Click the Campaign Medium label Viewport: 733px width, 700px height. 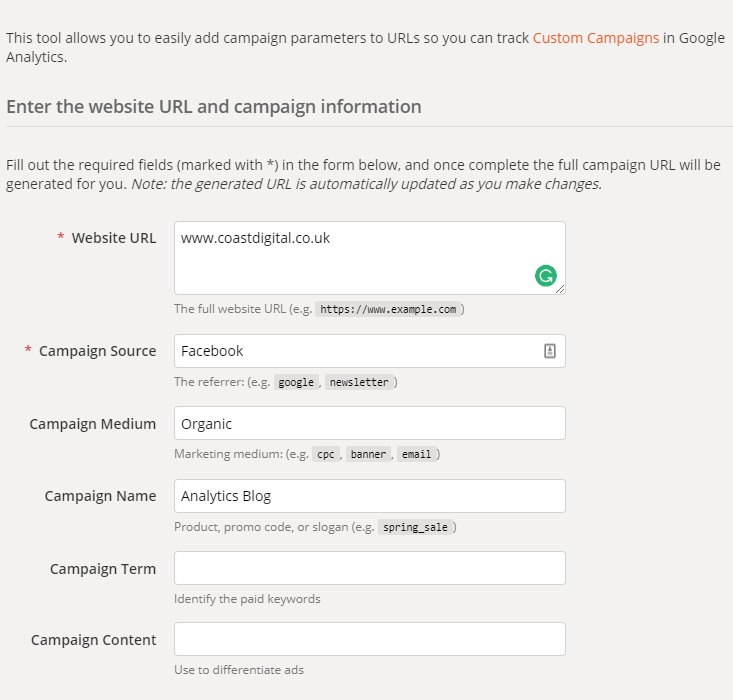93,424
